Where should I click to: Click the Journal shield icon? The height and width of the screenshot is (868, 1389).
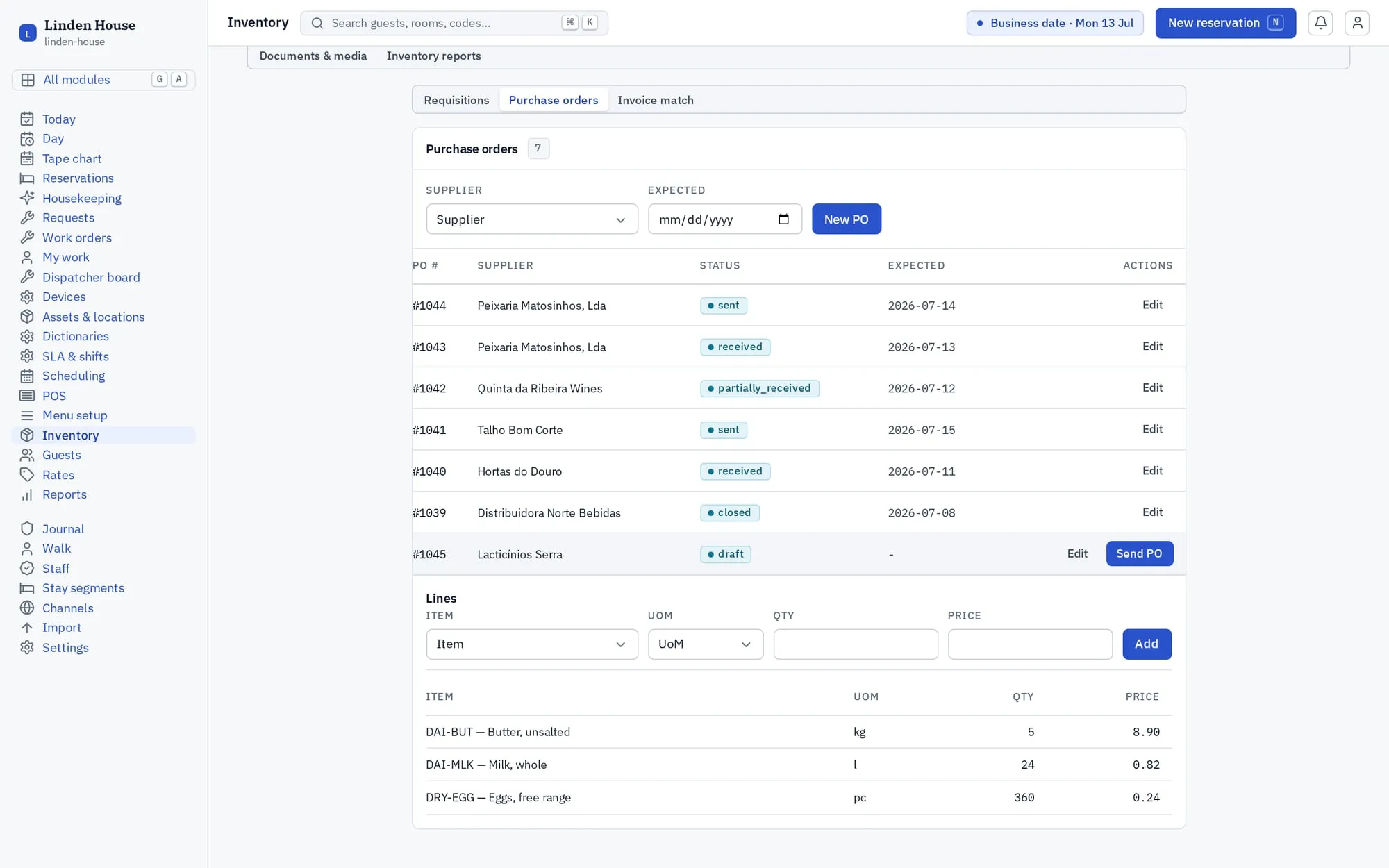[27, 528]
